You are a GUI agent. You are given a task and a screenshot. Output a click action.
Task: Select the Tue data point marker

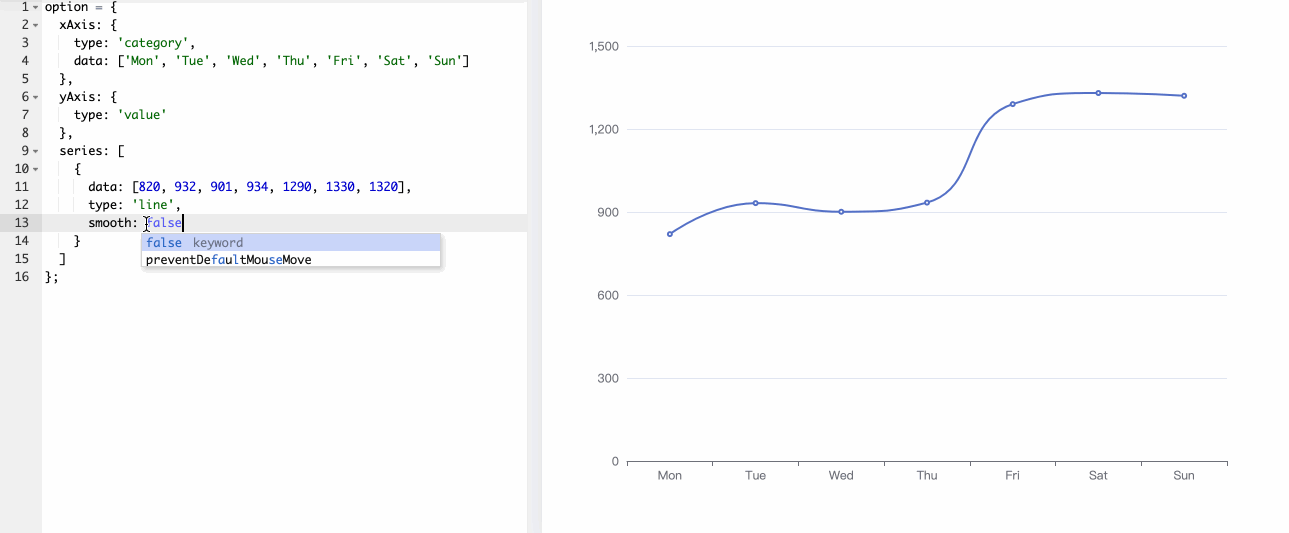point(755,203)
